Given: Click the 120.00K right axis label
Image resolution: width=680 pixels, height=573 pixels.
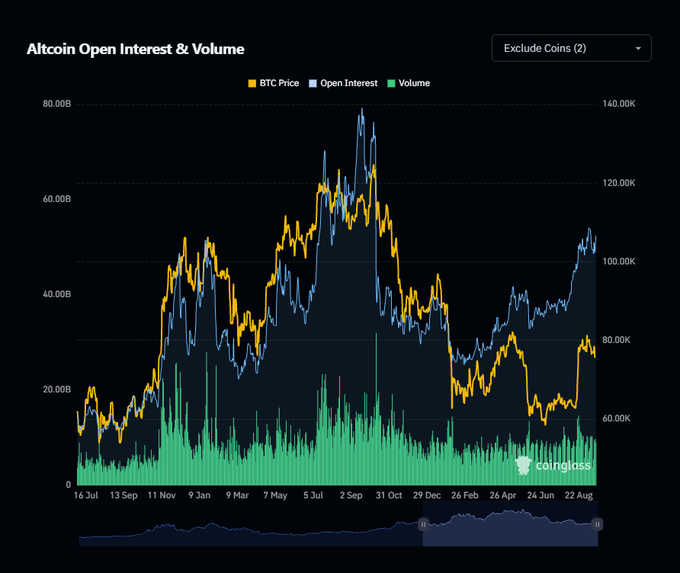Looking at the screenshot, I should (619, 183).
